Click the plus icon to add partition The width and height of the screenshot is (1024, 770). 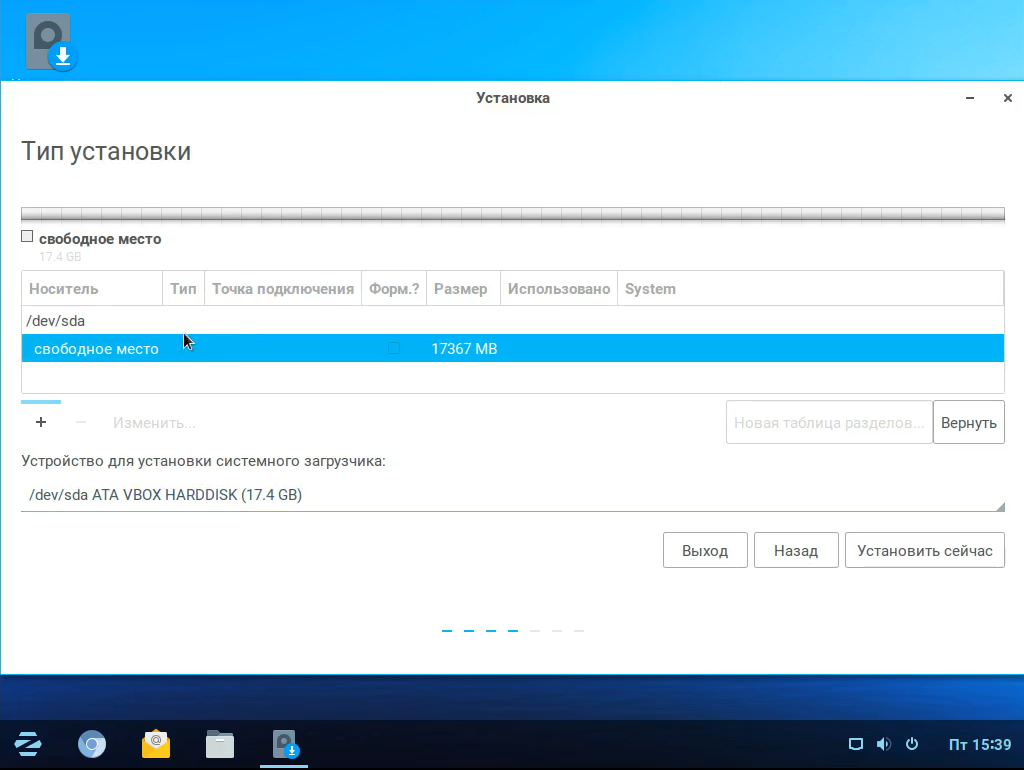(41, 422)
